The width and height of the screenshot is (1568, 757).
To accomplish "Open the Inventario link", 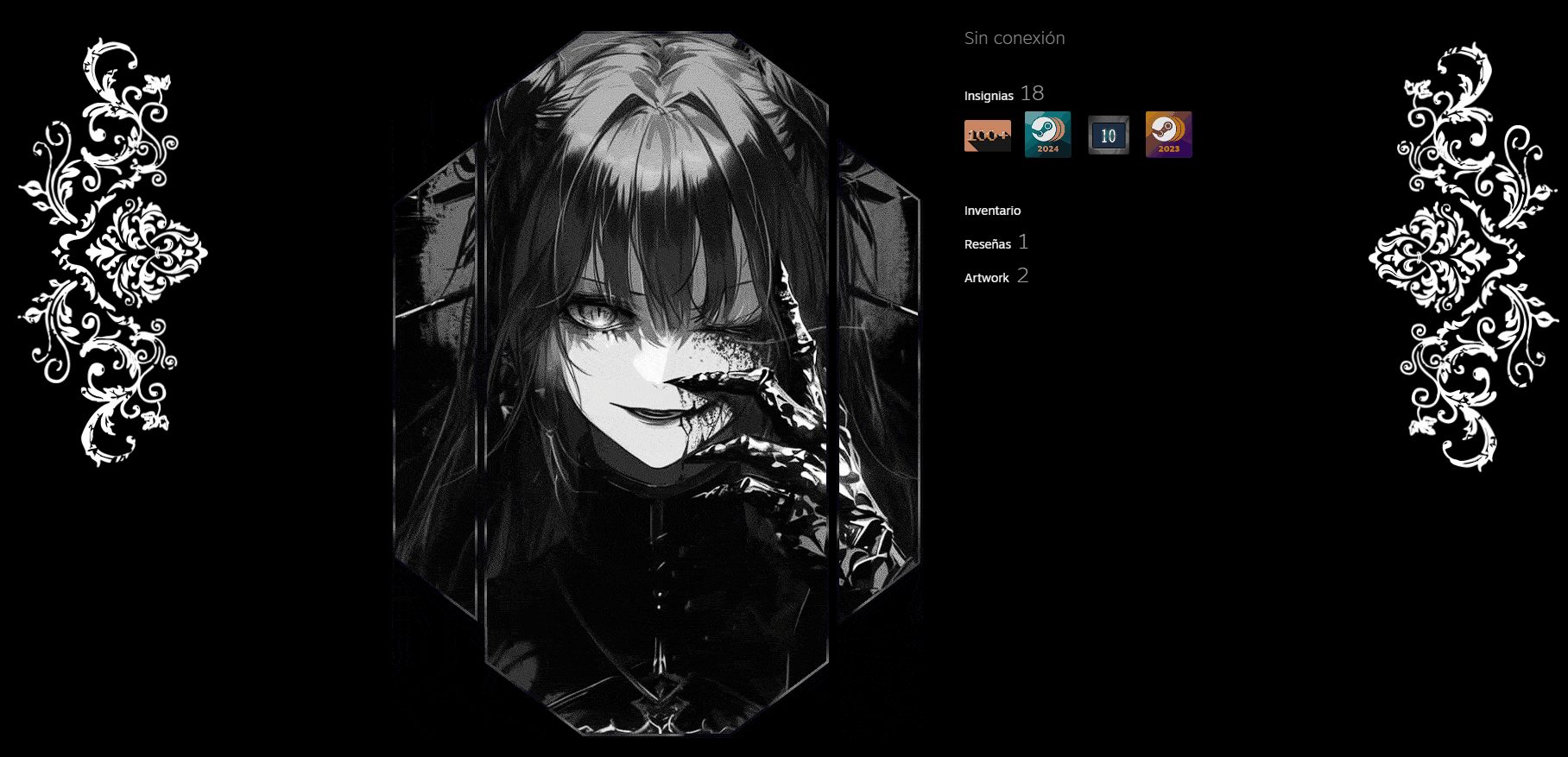I will click(x=992, y=211).
